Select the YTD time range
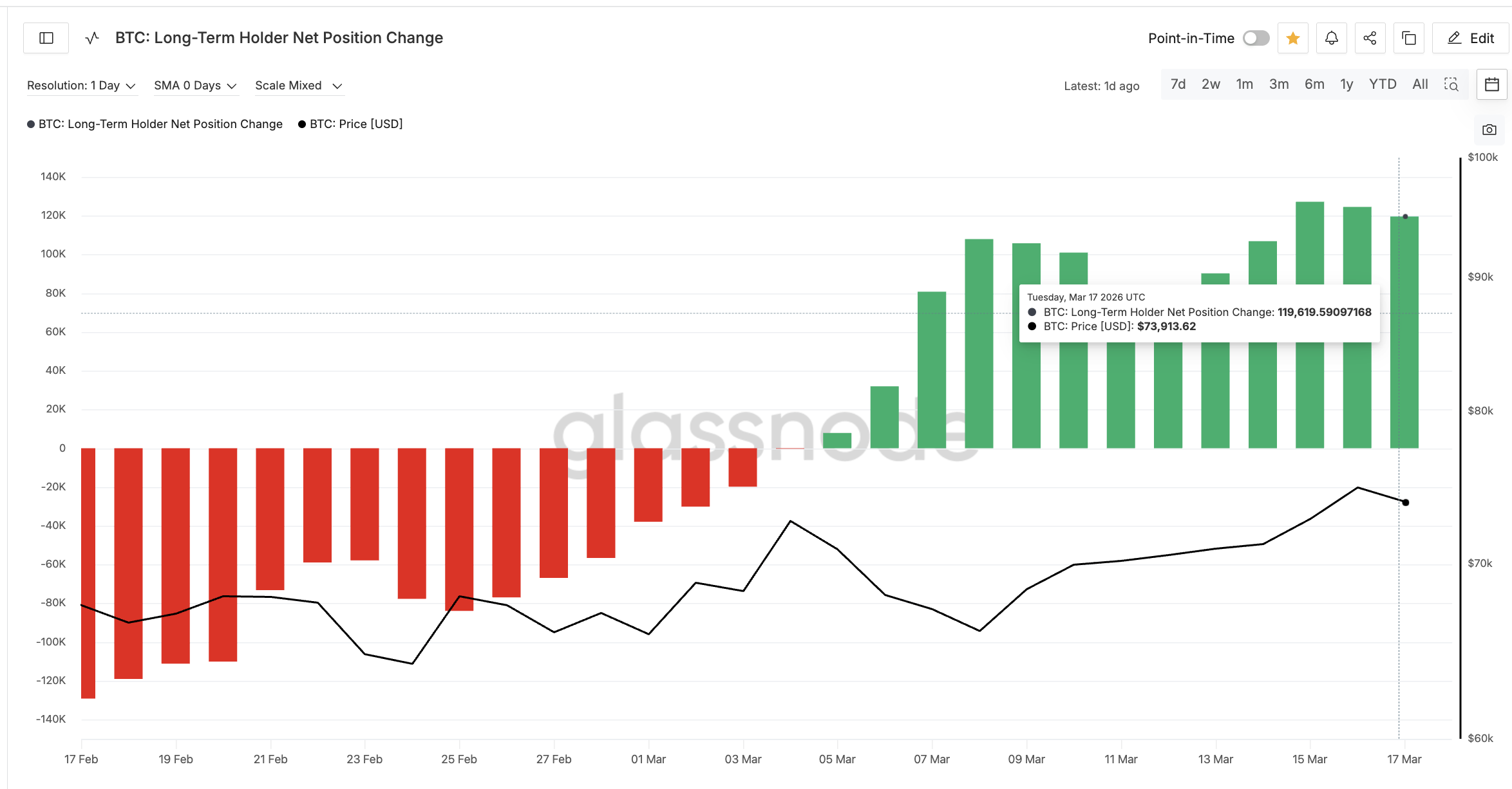 pyautogui.click(x=1382, y=84)
